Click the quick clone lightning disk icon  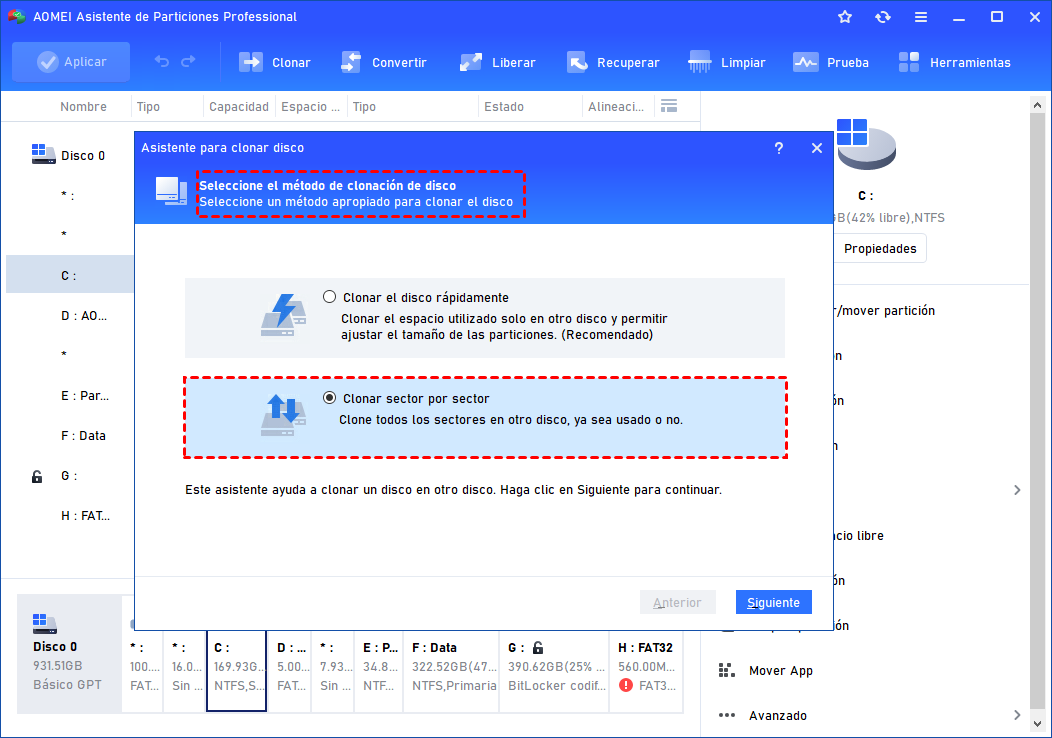(x=283, y=315)
